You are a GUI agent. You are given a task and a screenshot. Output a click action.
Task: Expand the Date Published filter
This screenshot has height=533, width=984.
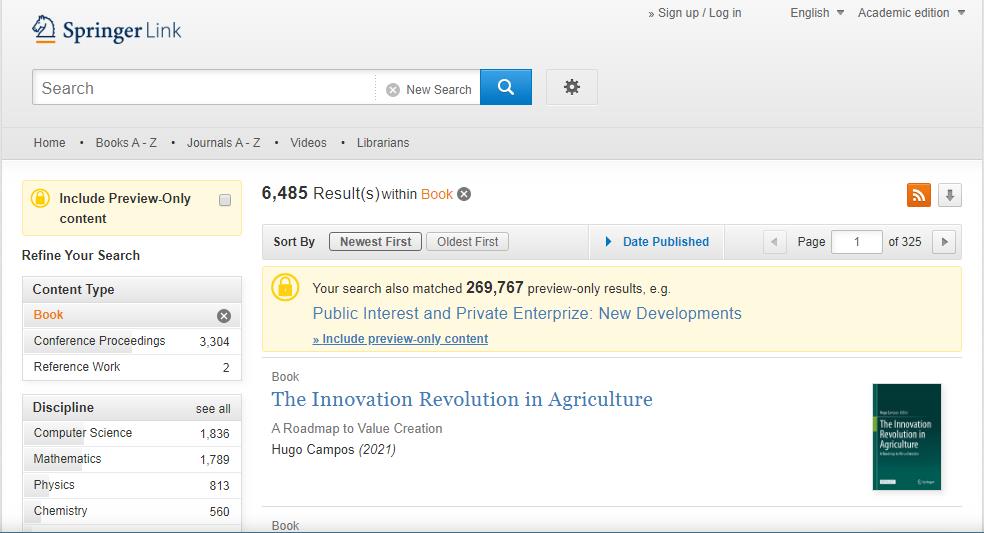click(657, 242)
